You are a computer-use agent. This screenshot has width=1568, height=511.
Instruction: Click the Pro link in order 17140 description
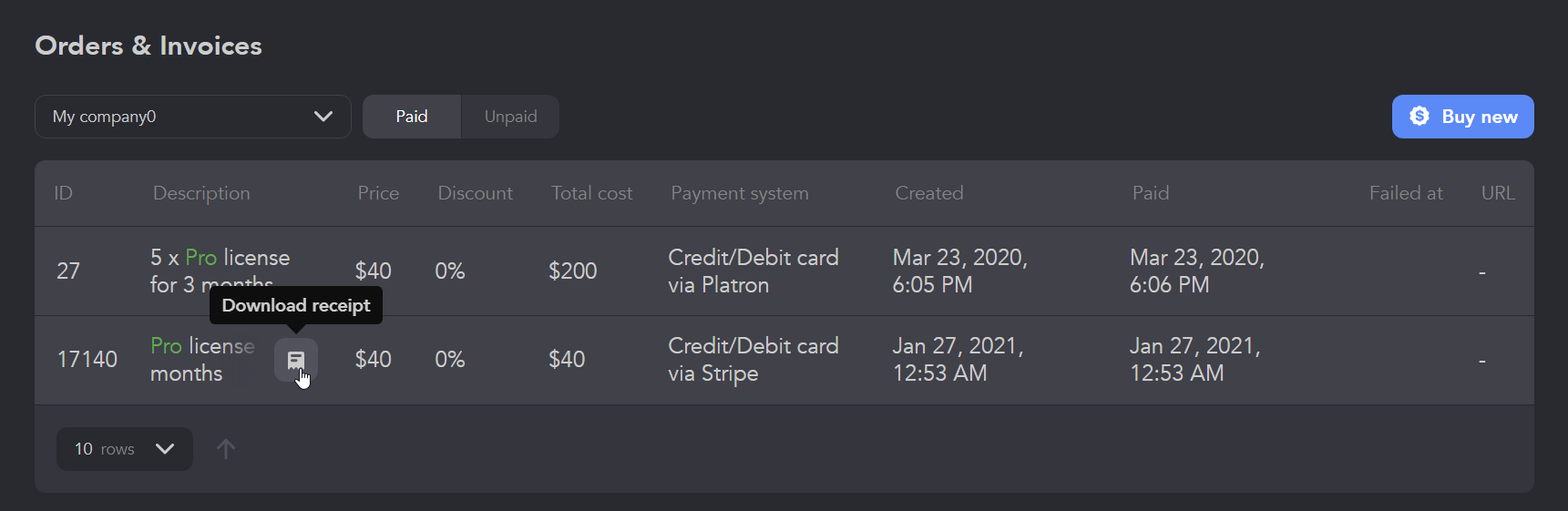(x=167, y=346)
